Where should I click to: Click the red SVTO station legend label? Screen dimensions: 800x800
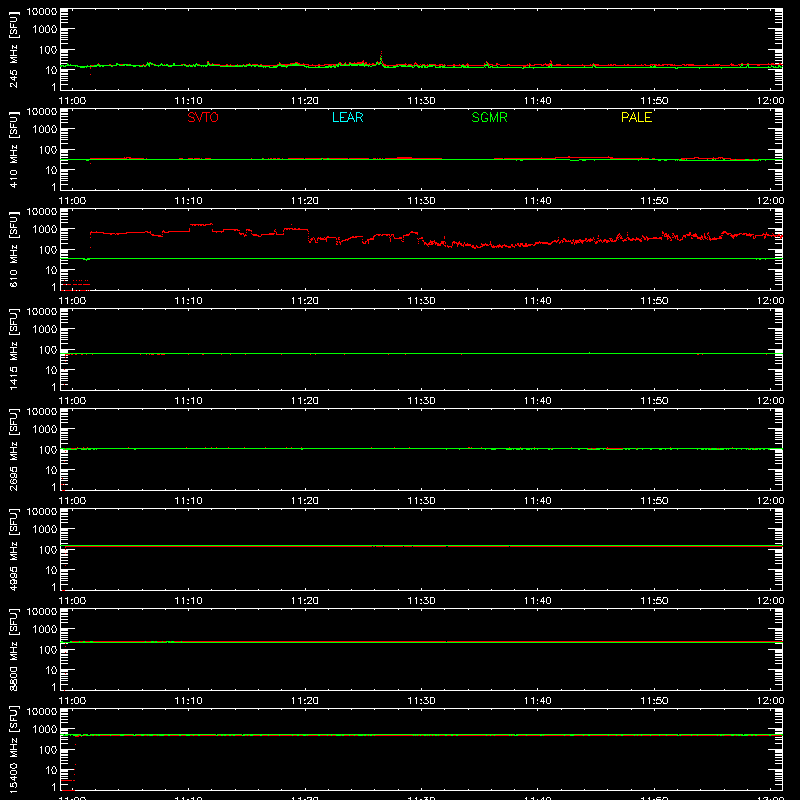point(203,117)
